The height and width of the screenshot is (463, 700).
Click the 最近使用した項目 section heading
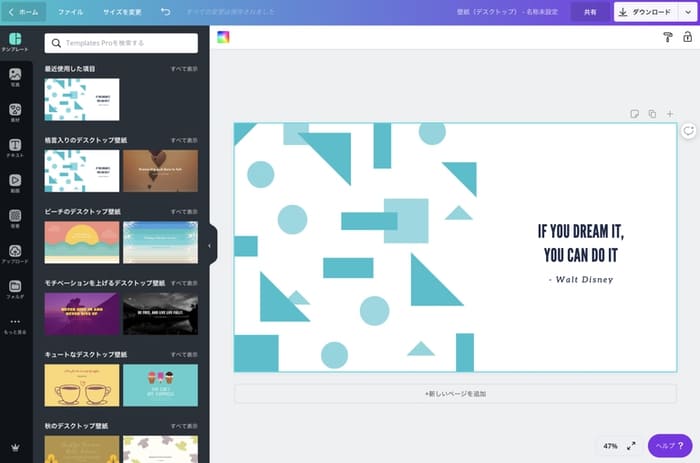click(70, 69)
